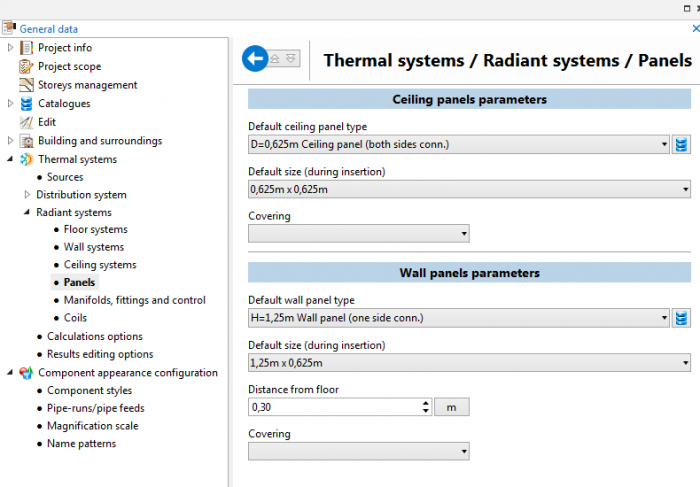Open catalogue for default wall panel type
The height and width of the screenshot is (487, 700).
click(x=681, y=318)
